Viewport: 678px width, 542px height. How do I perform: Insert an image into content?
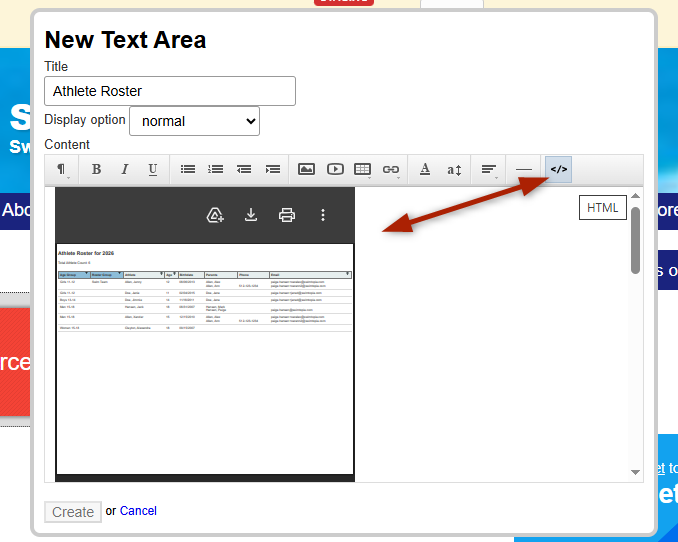point(307,170)
